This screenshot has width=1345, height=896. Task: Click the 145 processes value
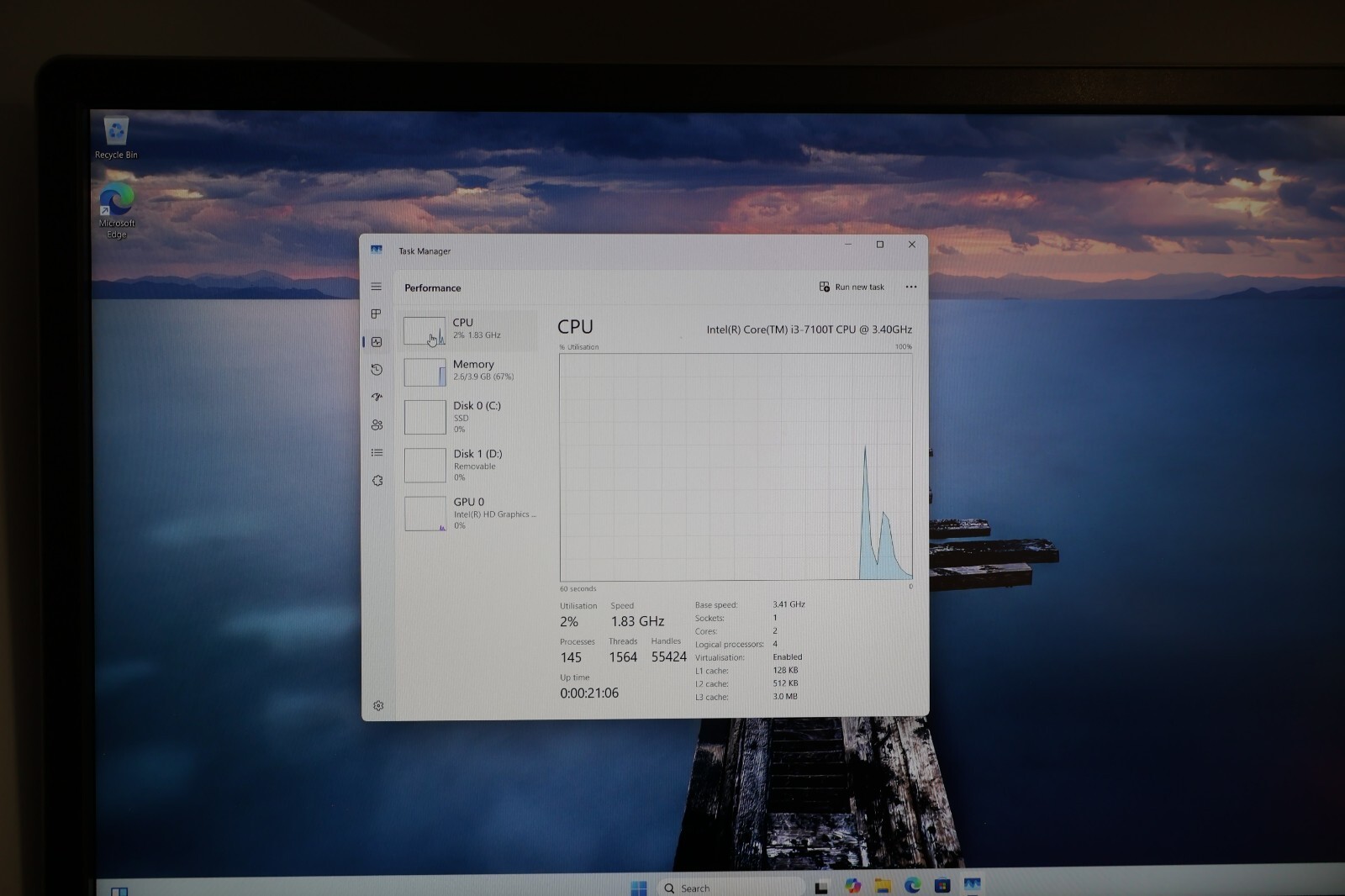571,657
